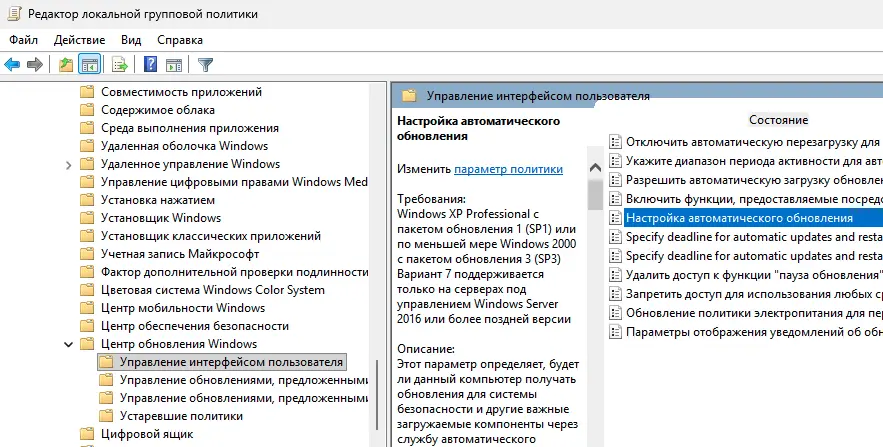Click the Forward arrow toolbar icon

(35, 65)
